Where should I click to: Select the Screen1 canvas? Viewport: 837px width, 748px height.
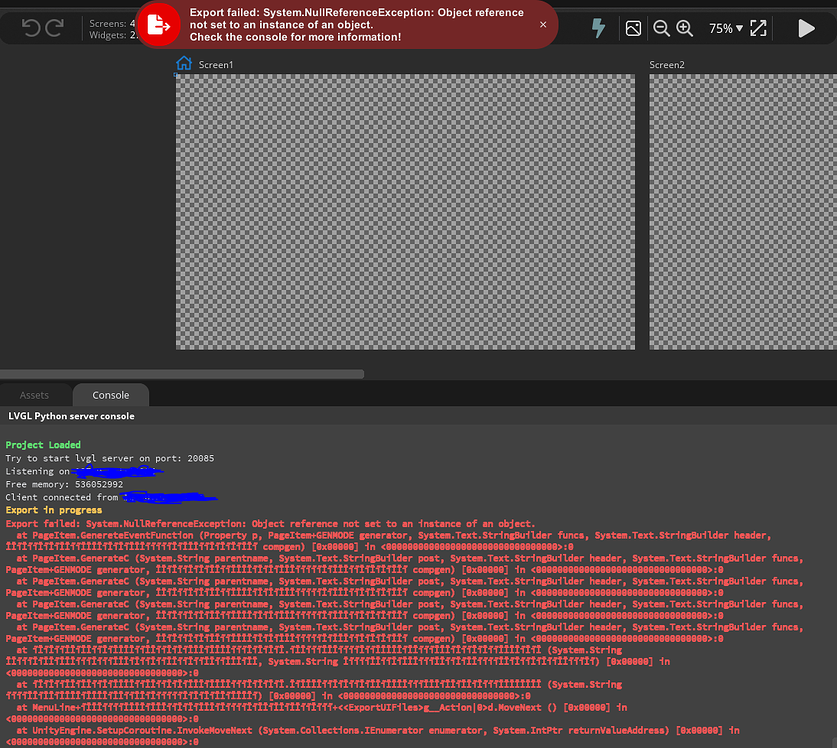pos(405,215)
